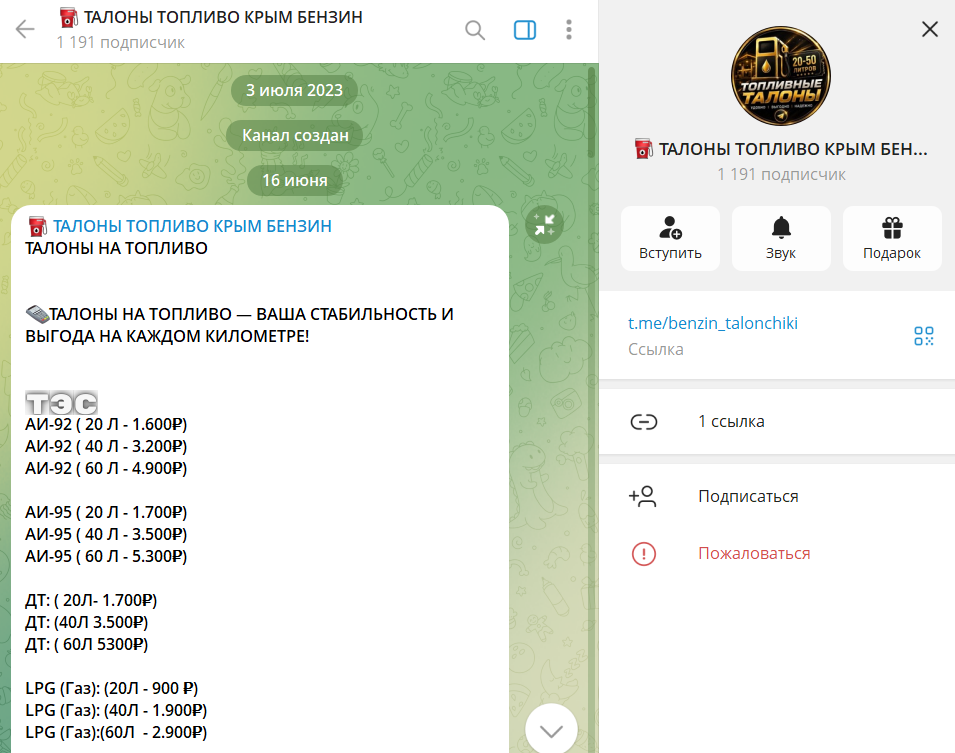Click the red exclamation report icon
Screen dimensions: 955x753
pos(643,554)
